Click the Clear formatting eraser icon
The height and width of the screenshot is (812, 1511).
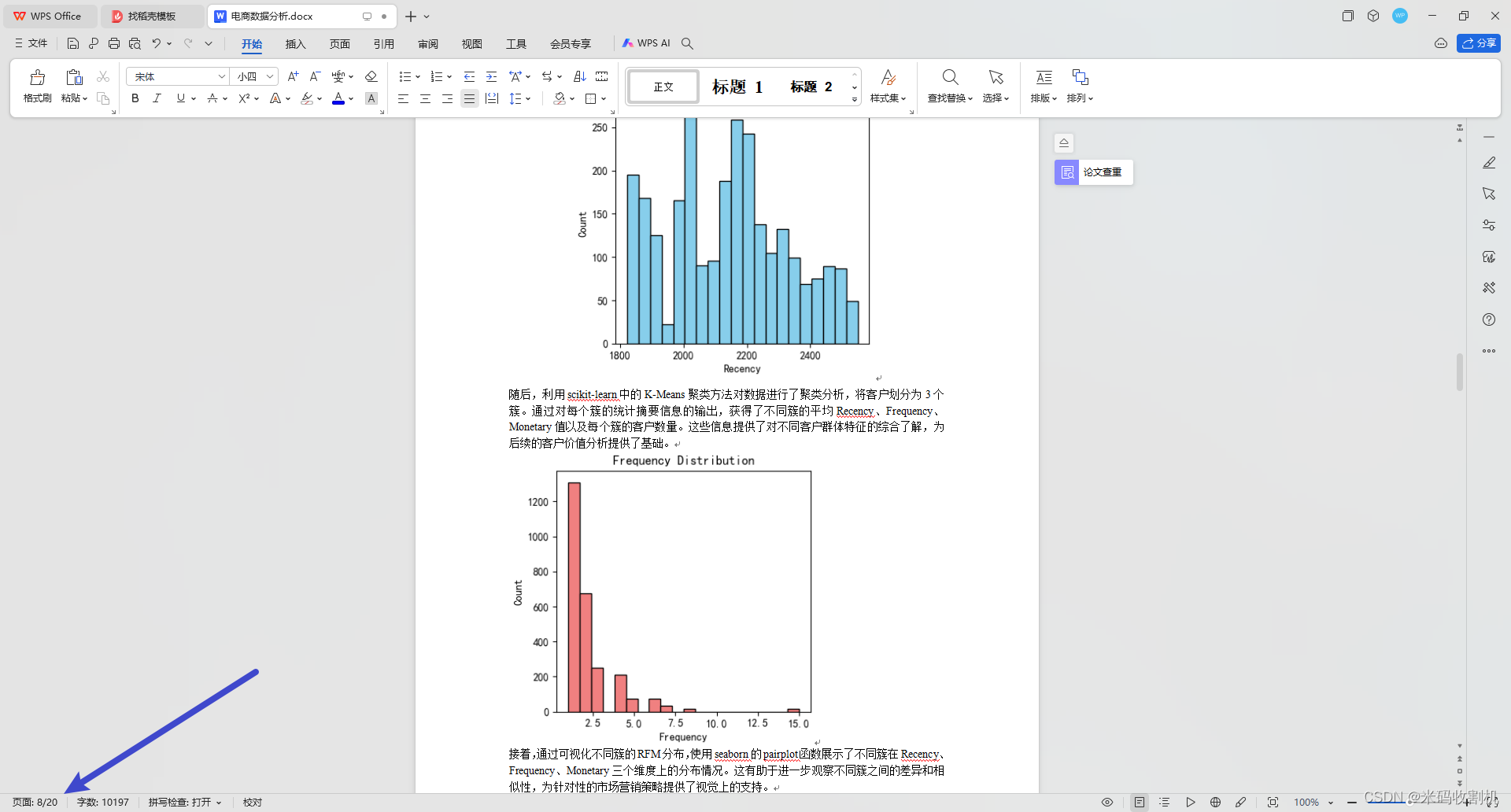[x=371, y=76]
